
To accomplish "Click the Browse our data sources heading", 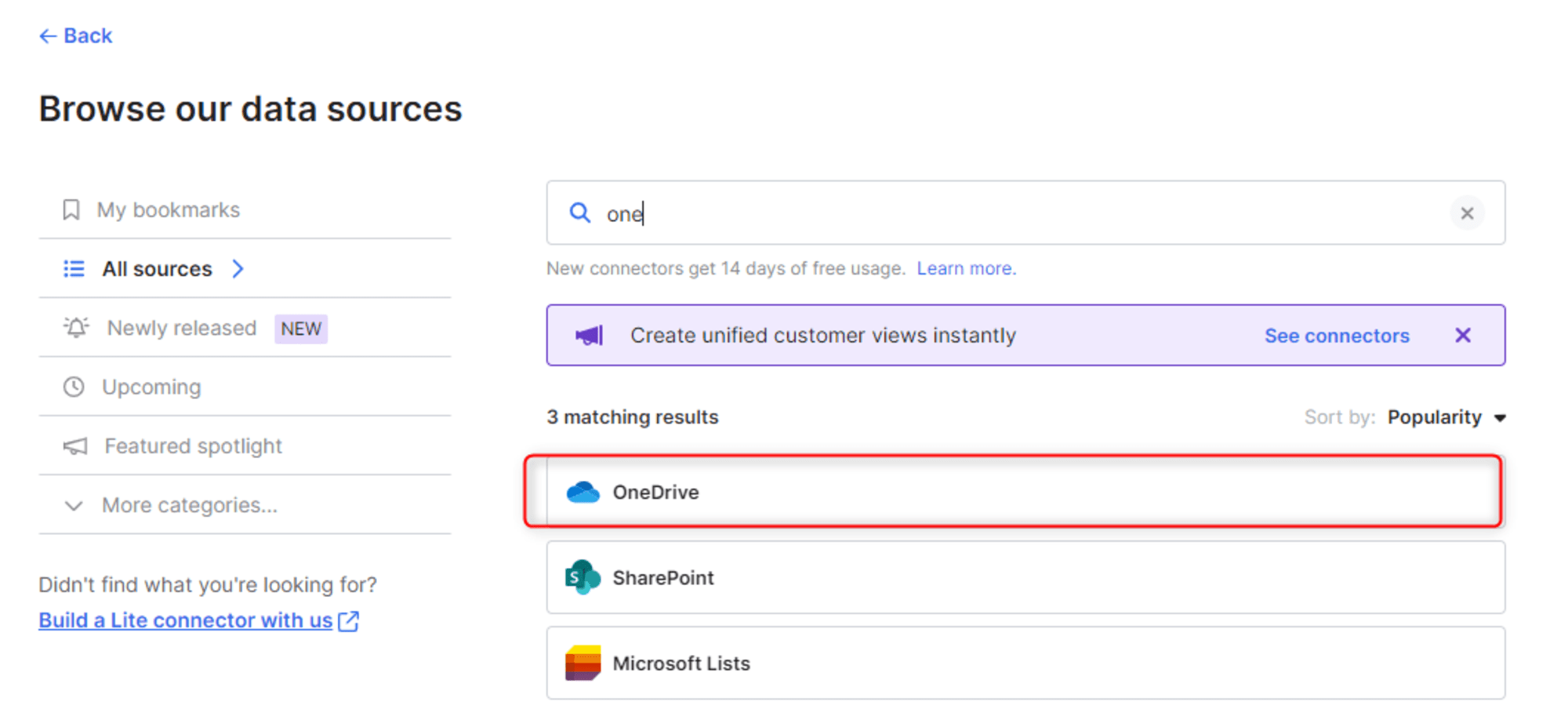I will pyautogui.click(x=250, y=109).
